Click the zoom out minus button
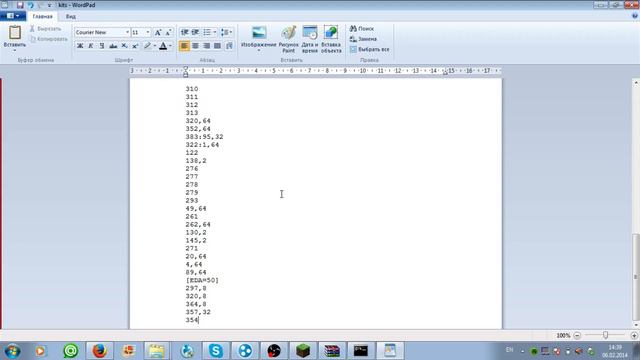 point(577,335)
